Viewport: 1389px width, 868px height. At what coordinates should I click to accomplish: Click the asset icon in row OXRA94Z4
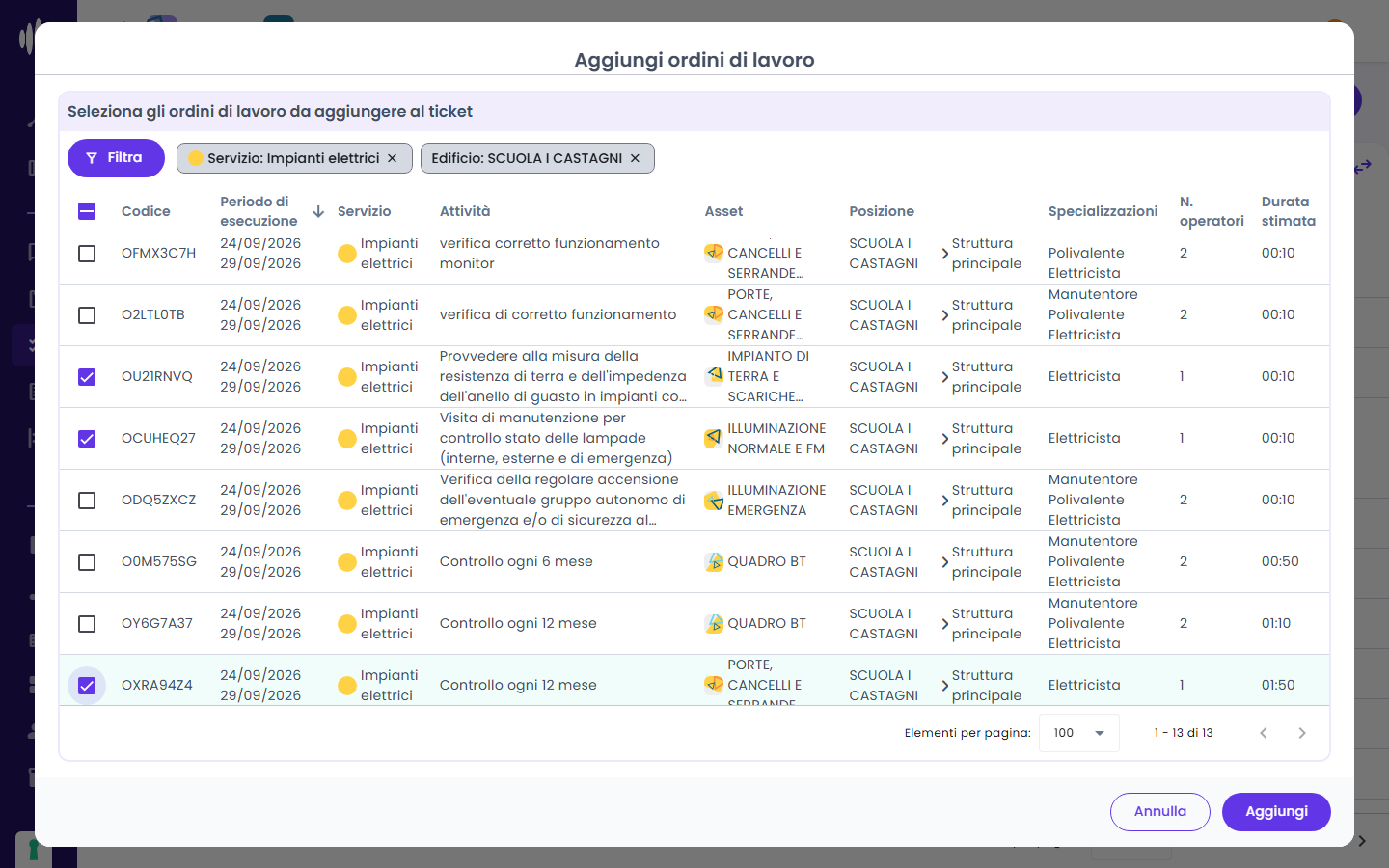coord(714,685)
